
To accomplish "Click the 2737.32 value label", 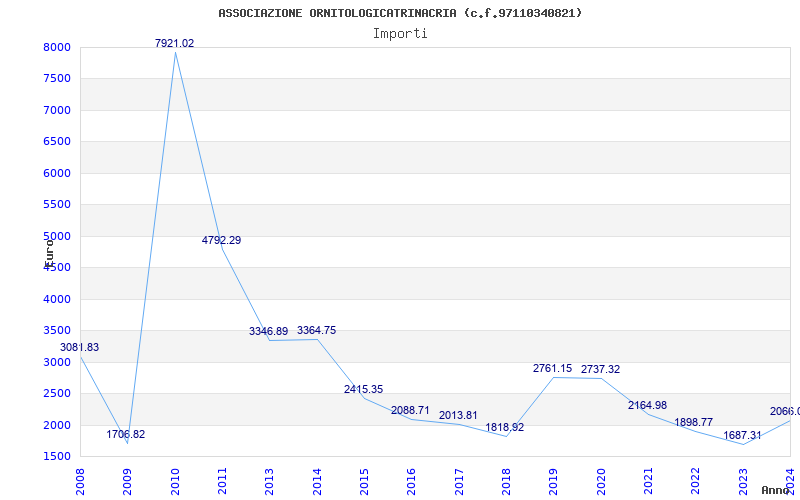I will pyautogui.click(x=600, y=370).
